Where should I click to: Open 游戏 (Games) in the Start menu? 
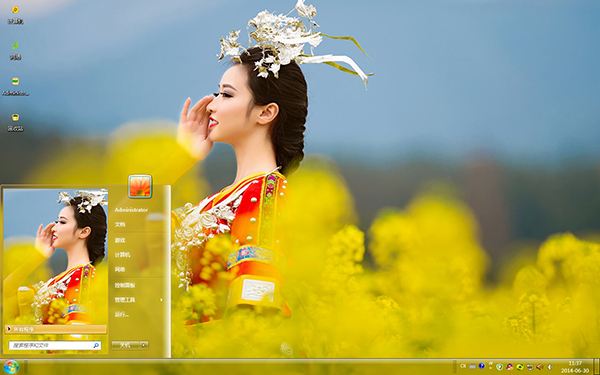tap(120, 240)
